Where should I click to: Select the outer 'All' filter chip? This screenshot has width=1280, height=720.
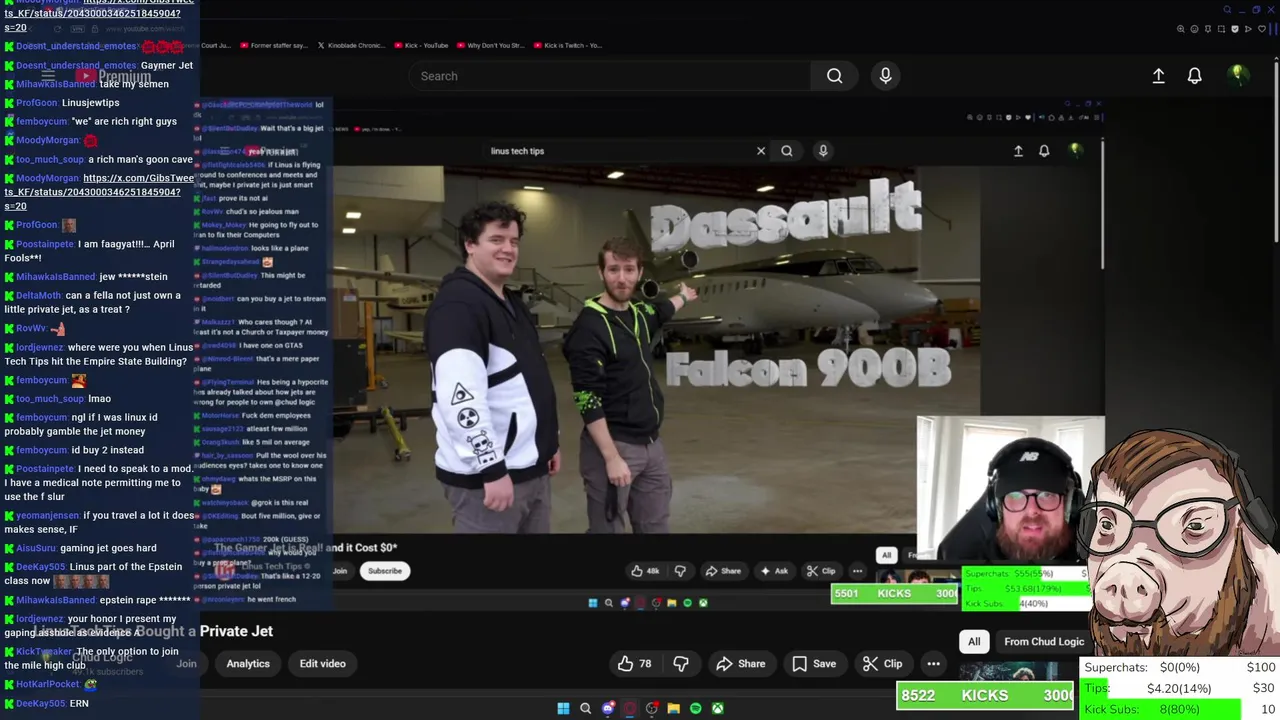974,642
